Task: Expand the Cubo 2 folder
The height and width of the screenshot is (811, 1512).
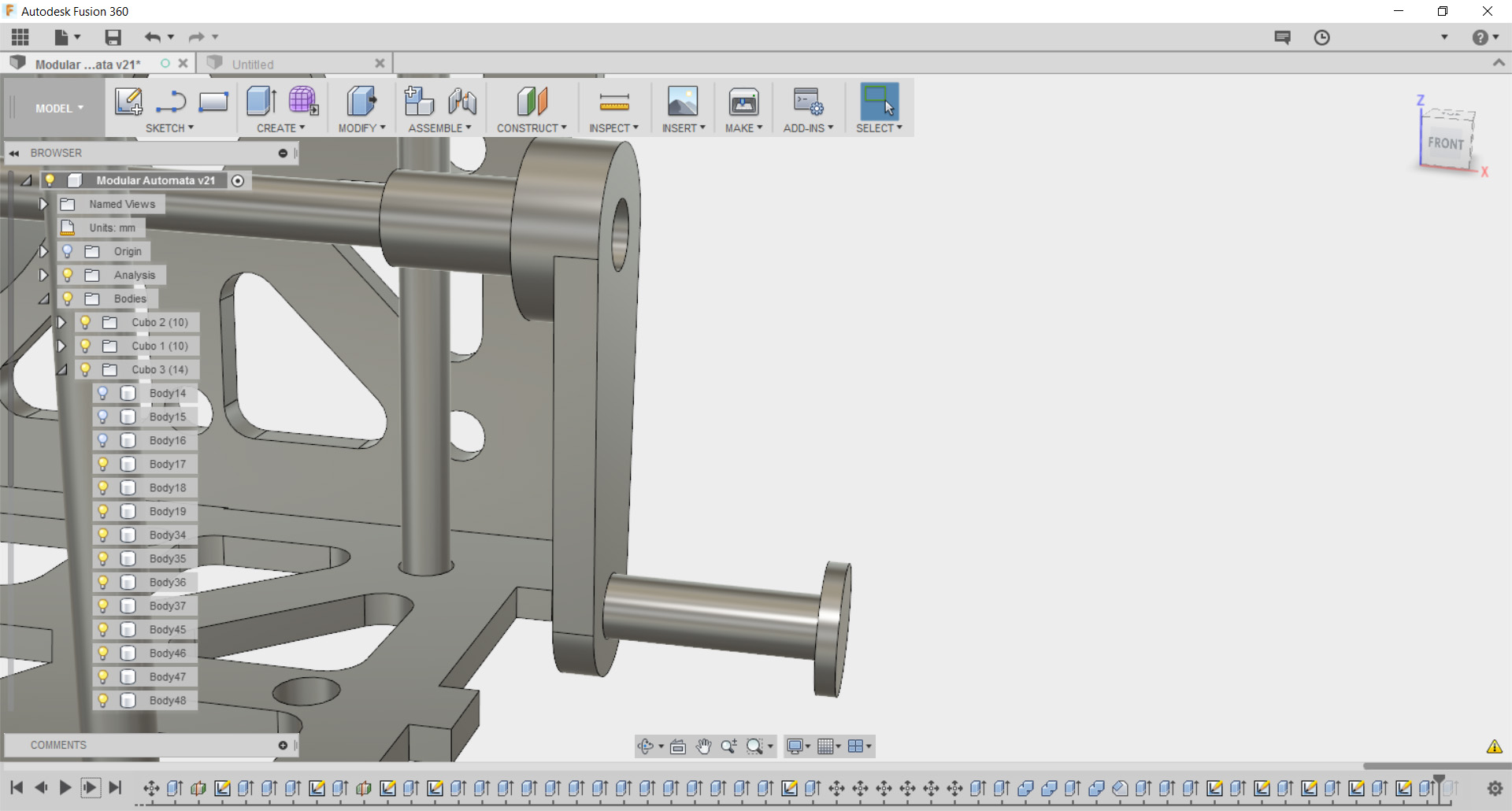Action: click(x=61, y=322)
